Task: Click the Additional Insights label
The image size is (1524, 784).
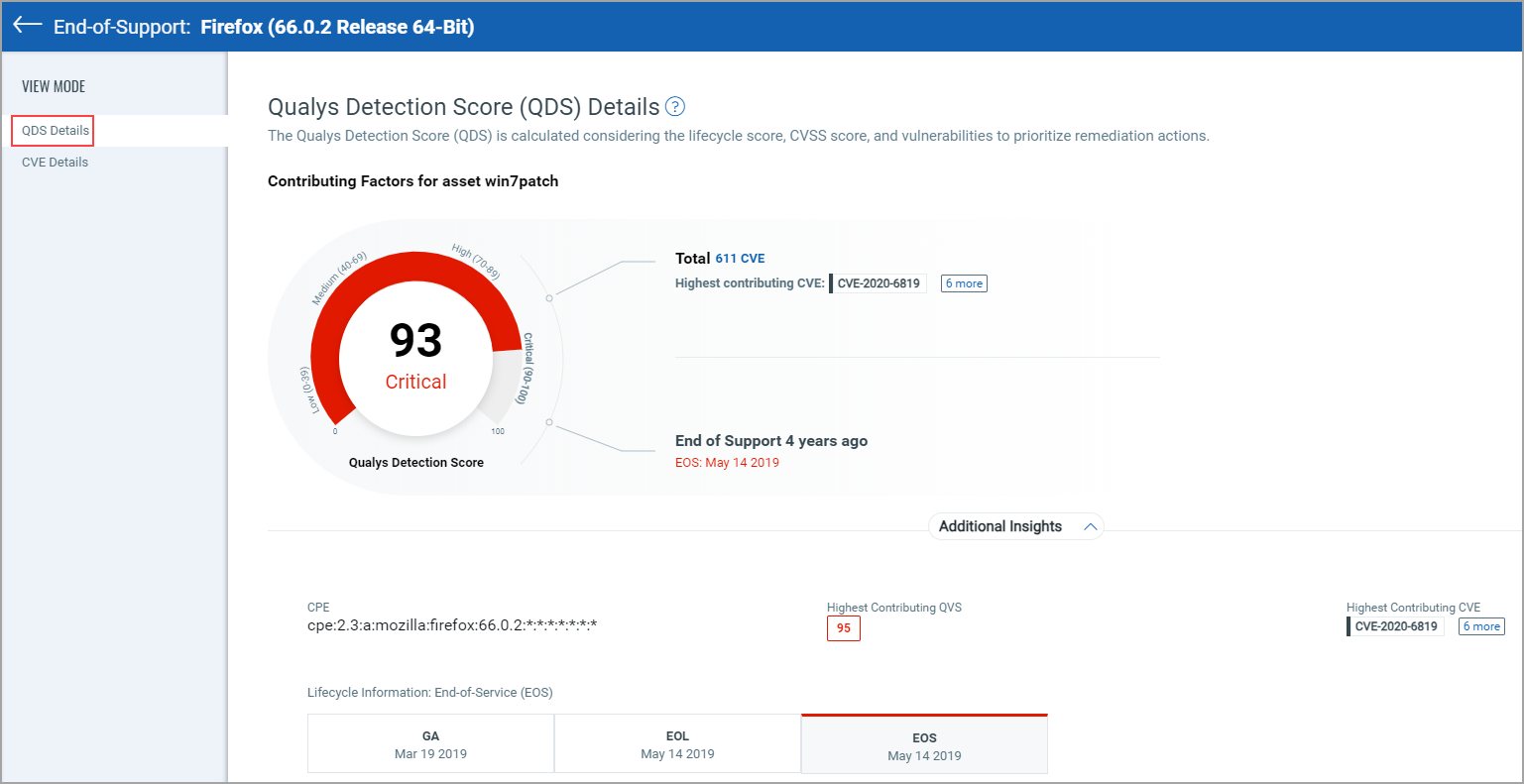Action: click(999, 526)
